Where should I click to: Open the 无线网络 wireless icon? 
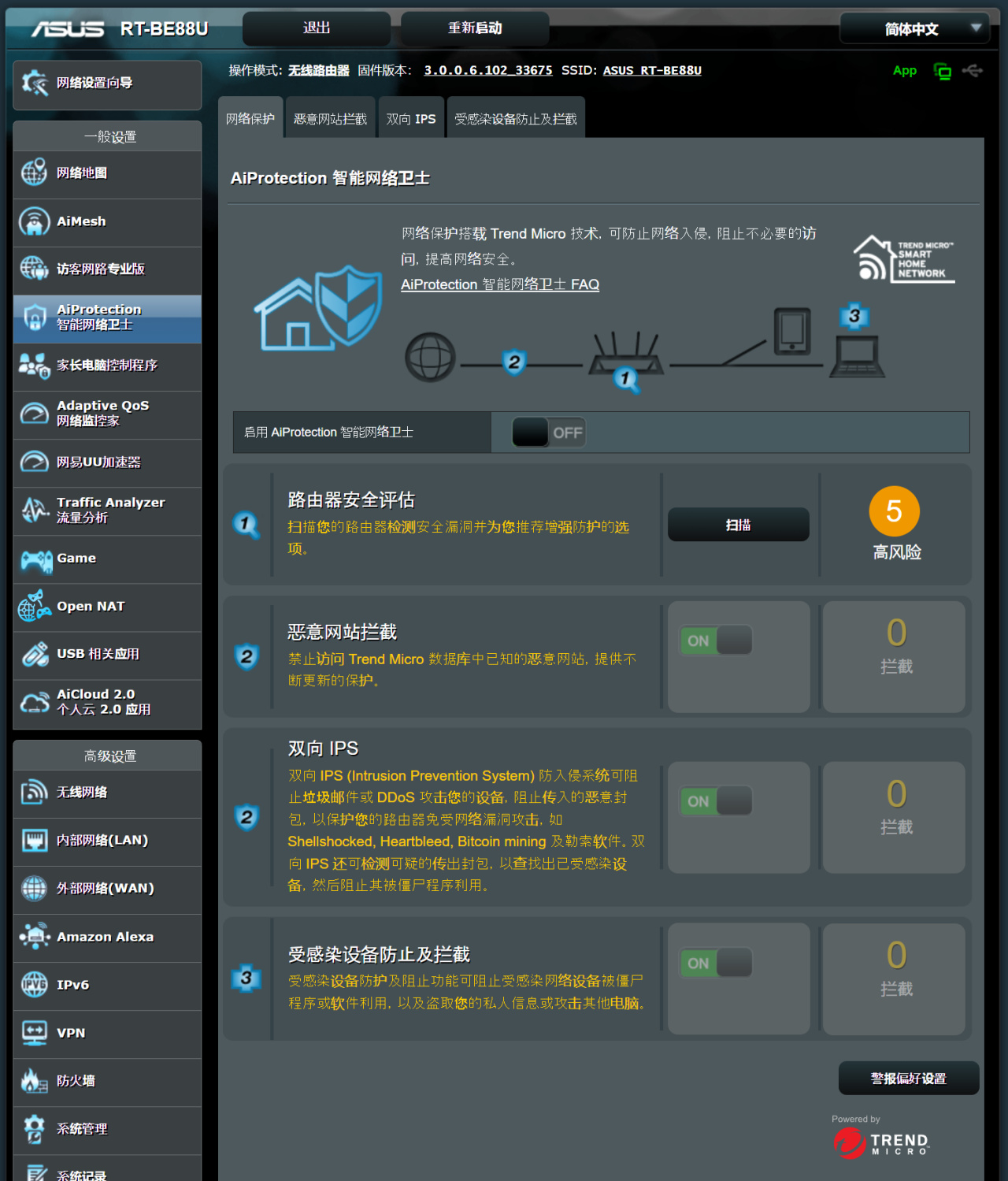pyautogui.click(x=34, y=793)
